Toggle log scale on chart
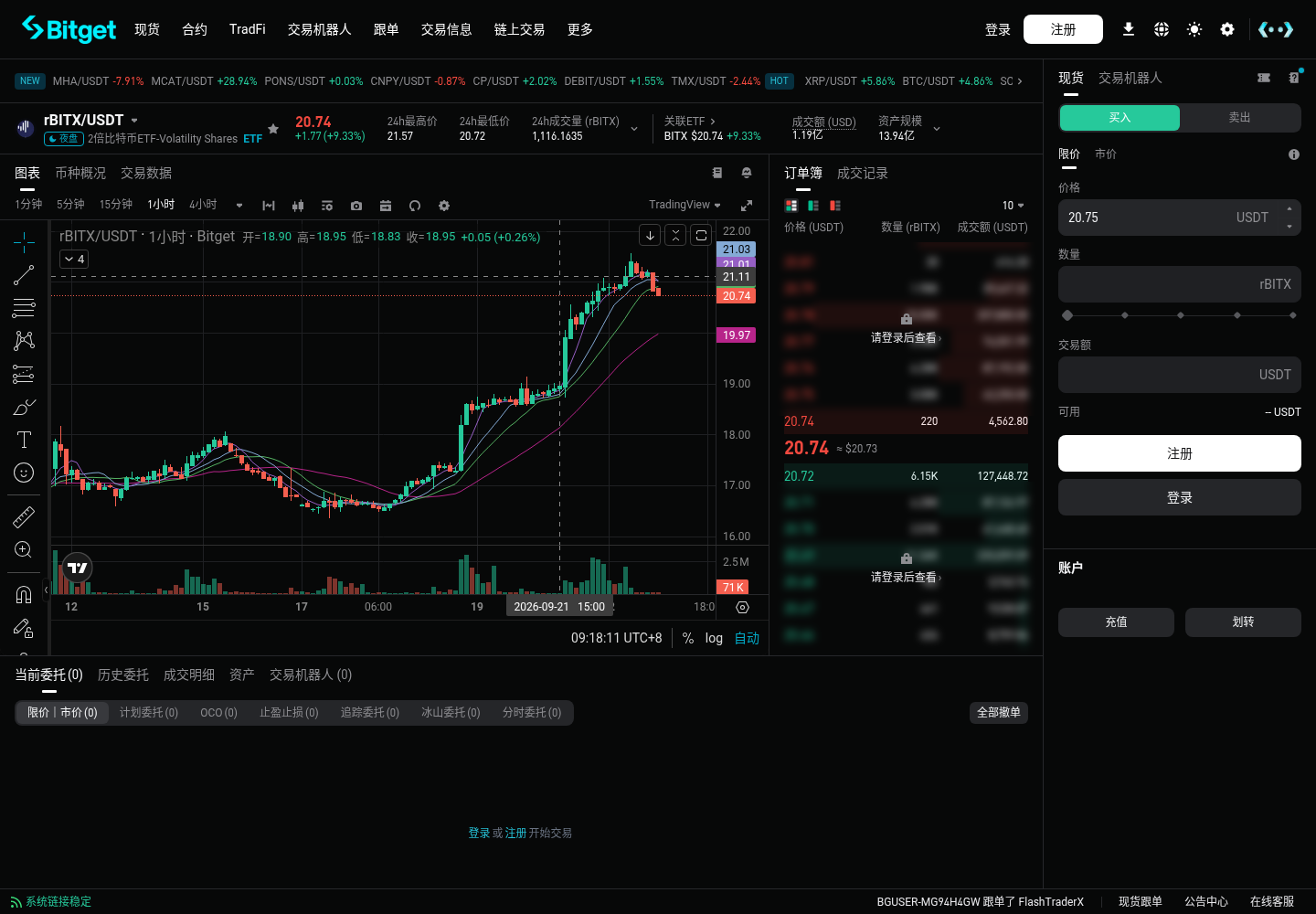Viewport: 1316px width, 914px height. click(x=714, y=638)
